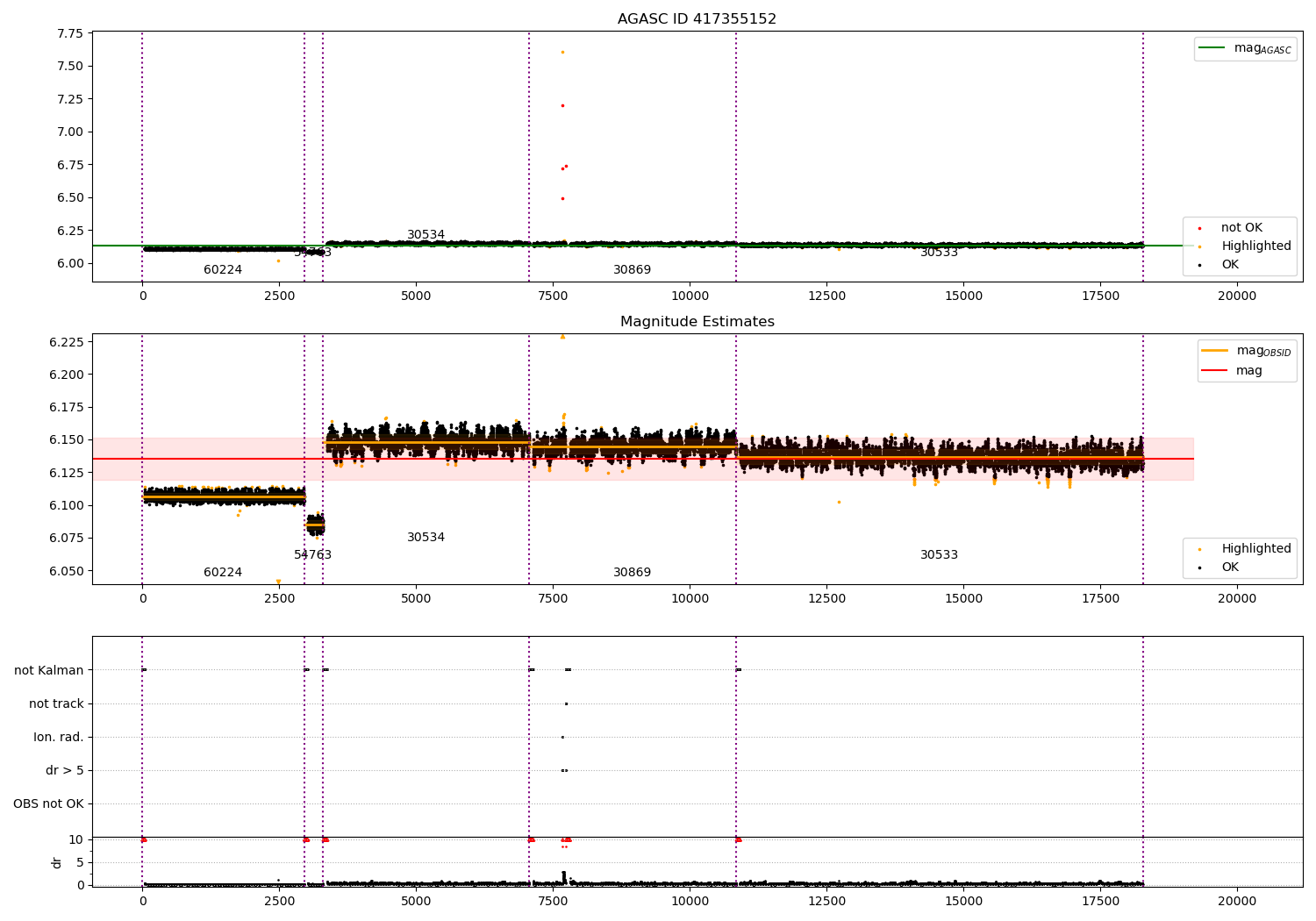Image resolution: width=1316 pixels, height=921 pixels.
Task: Click the 6.125 y-axis tick label
Action: [x=66, y=473]
